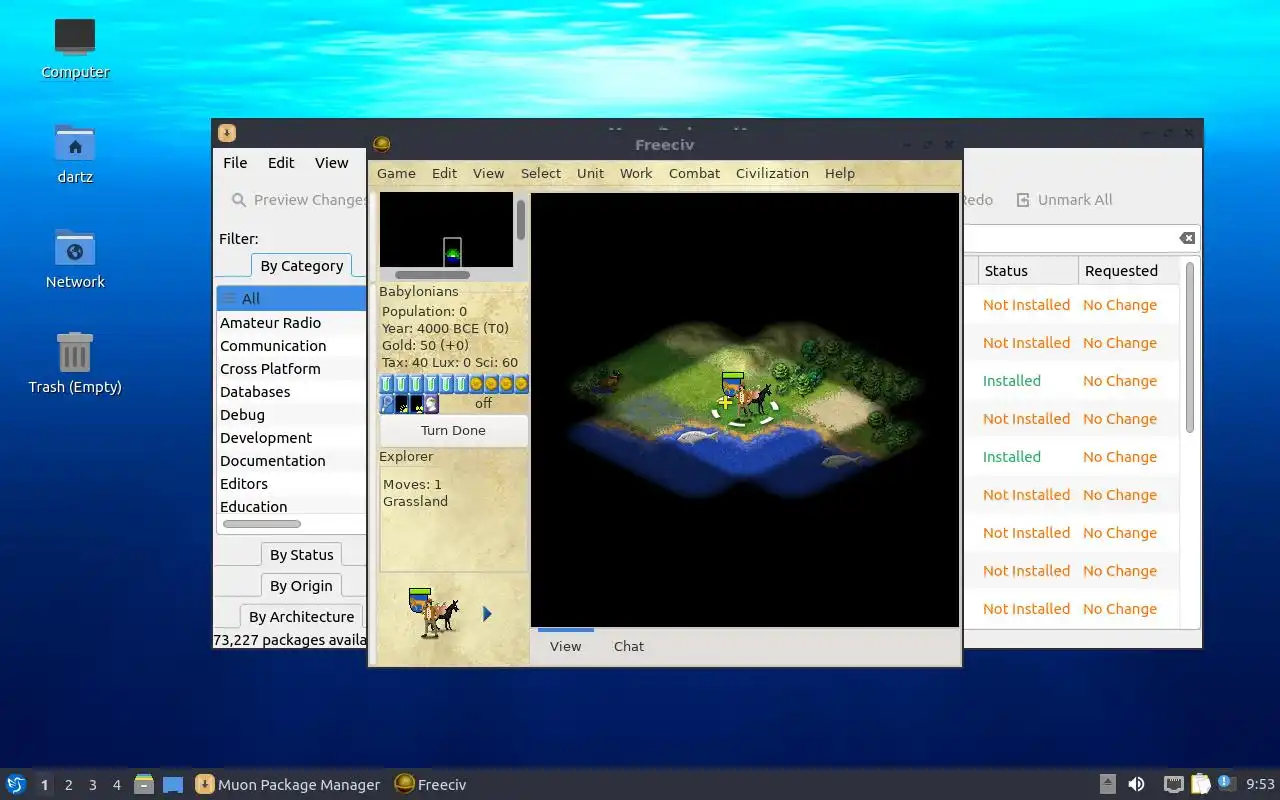Screen dimensions: 1280x800
Task: Select the Education category
Action: (291, 507)
